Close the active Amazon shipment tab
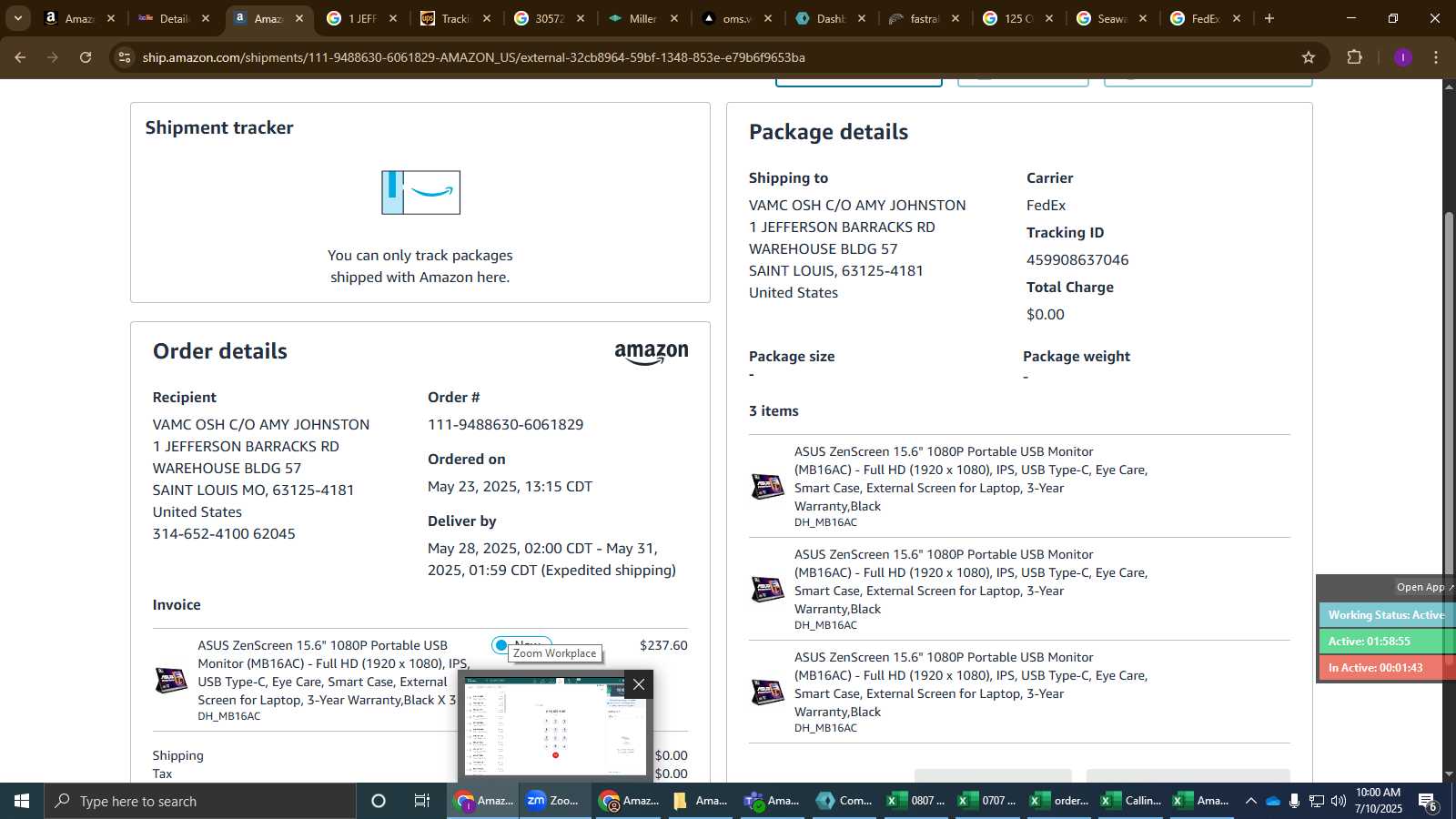 pyautogui.click(x=299, y=18)
